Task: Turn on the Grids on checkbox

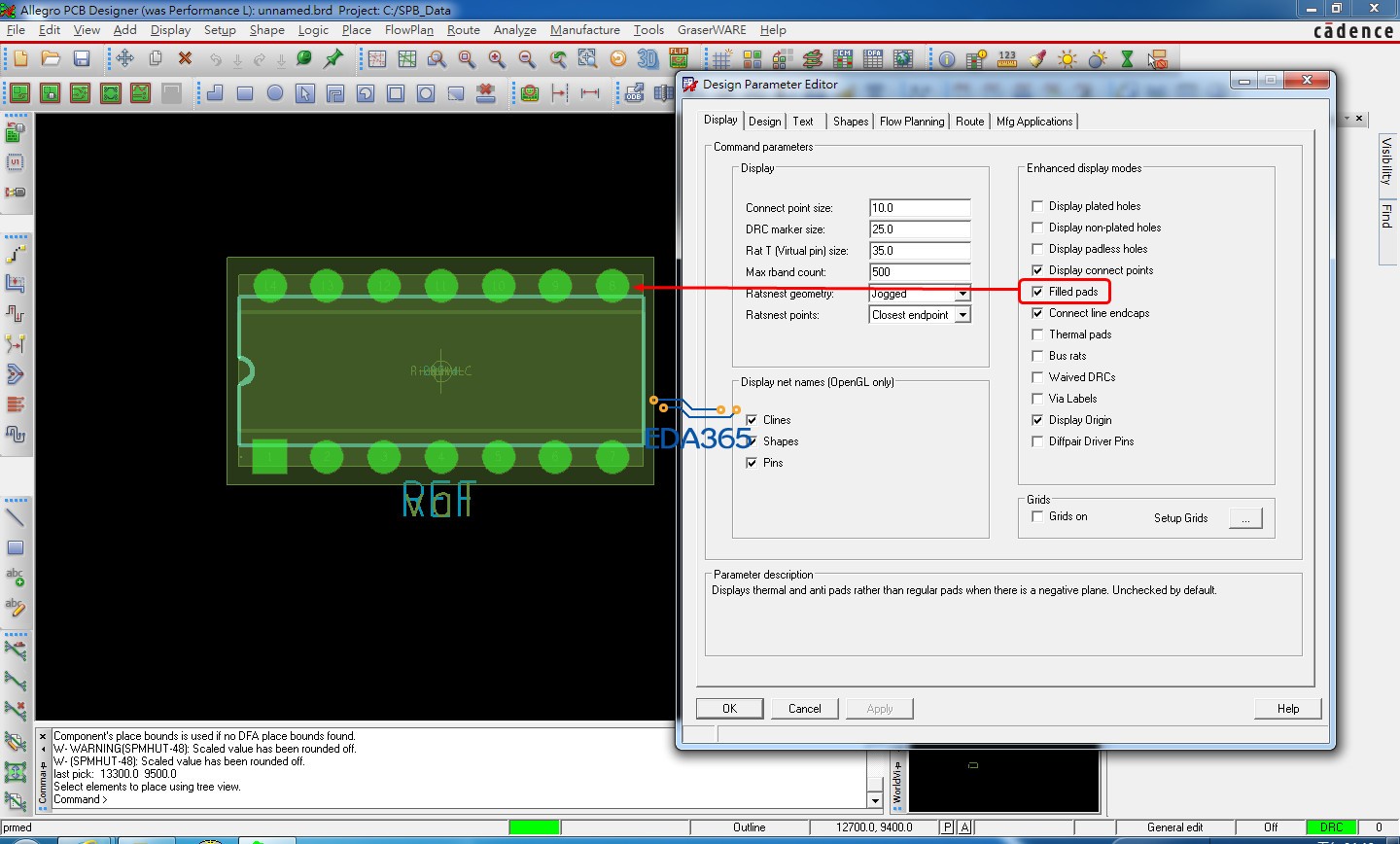Action: coord(1037,516)
